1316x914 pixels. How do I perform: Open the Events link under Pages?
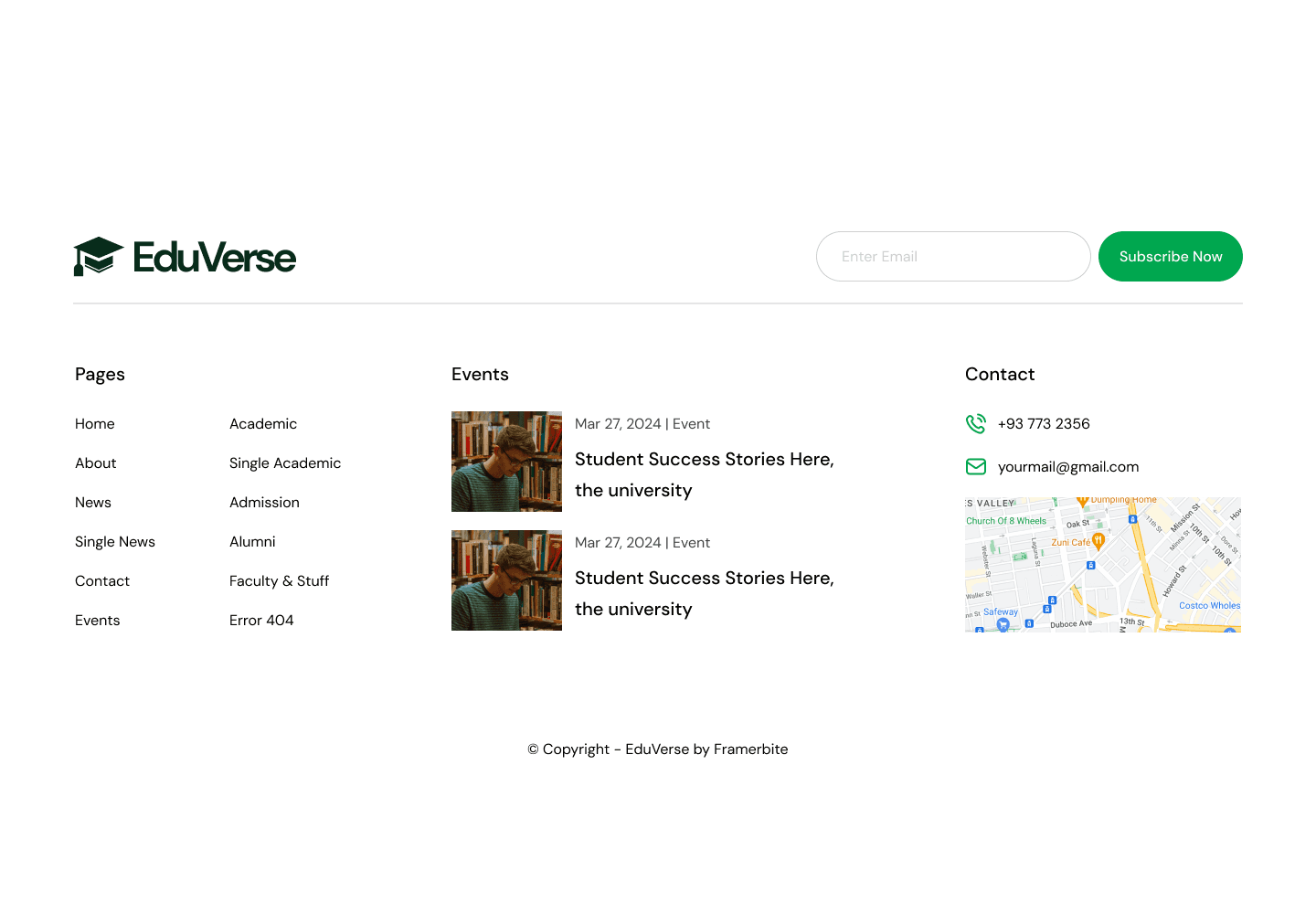(x=98, y=621)
